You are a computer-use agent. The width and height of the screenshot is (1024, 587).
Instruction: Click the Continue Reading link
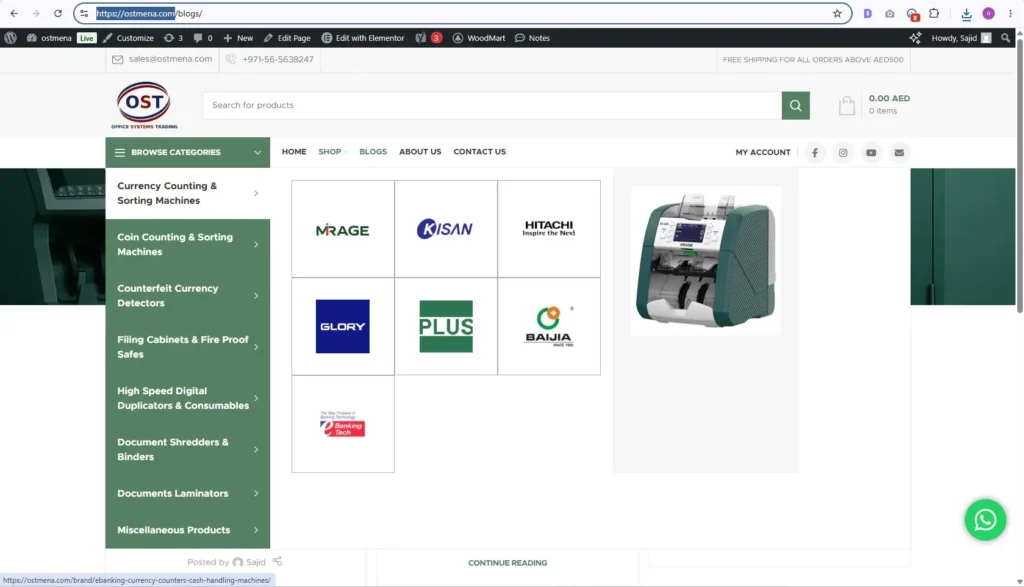click(507, 563)
